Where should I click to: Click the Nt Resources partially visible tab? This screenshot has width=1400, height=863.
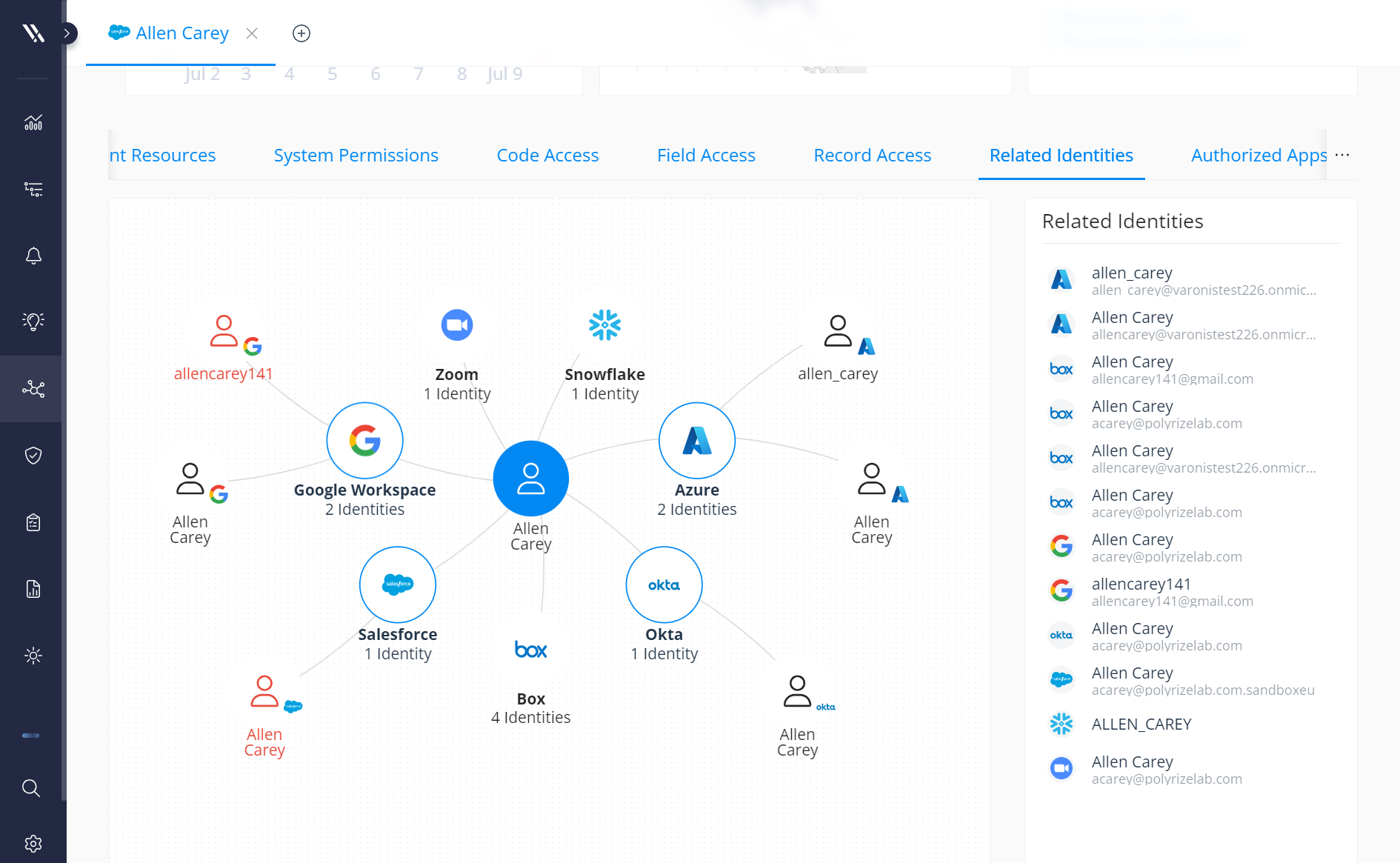point(162,156)
